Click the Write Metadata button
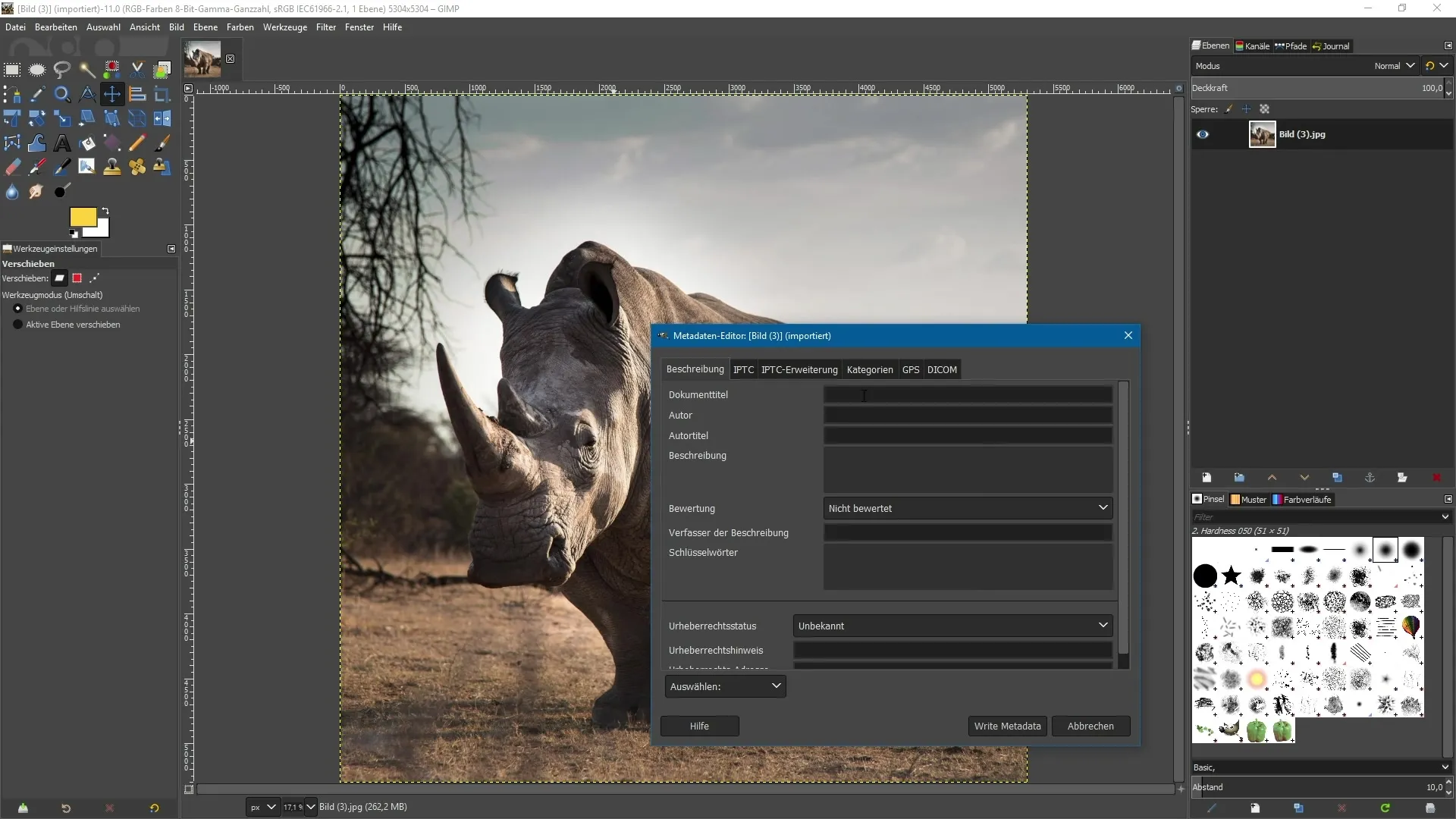 click(1007, 726)
